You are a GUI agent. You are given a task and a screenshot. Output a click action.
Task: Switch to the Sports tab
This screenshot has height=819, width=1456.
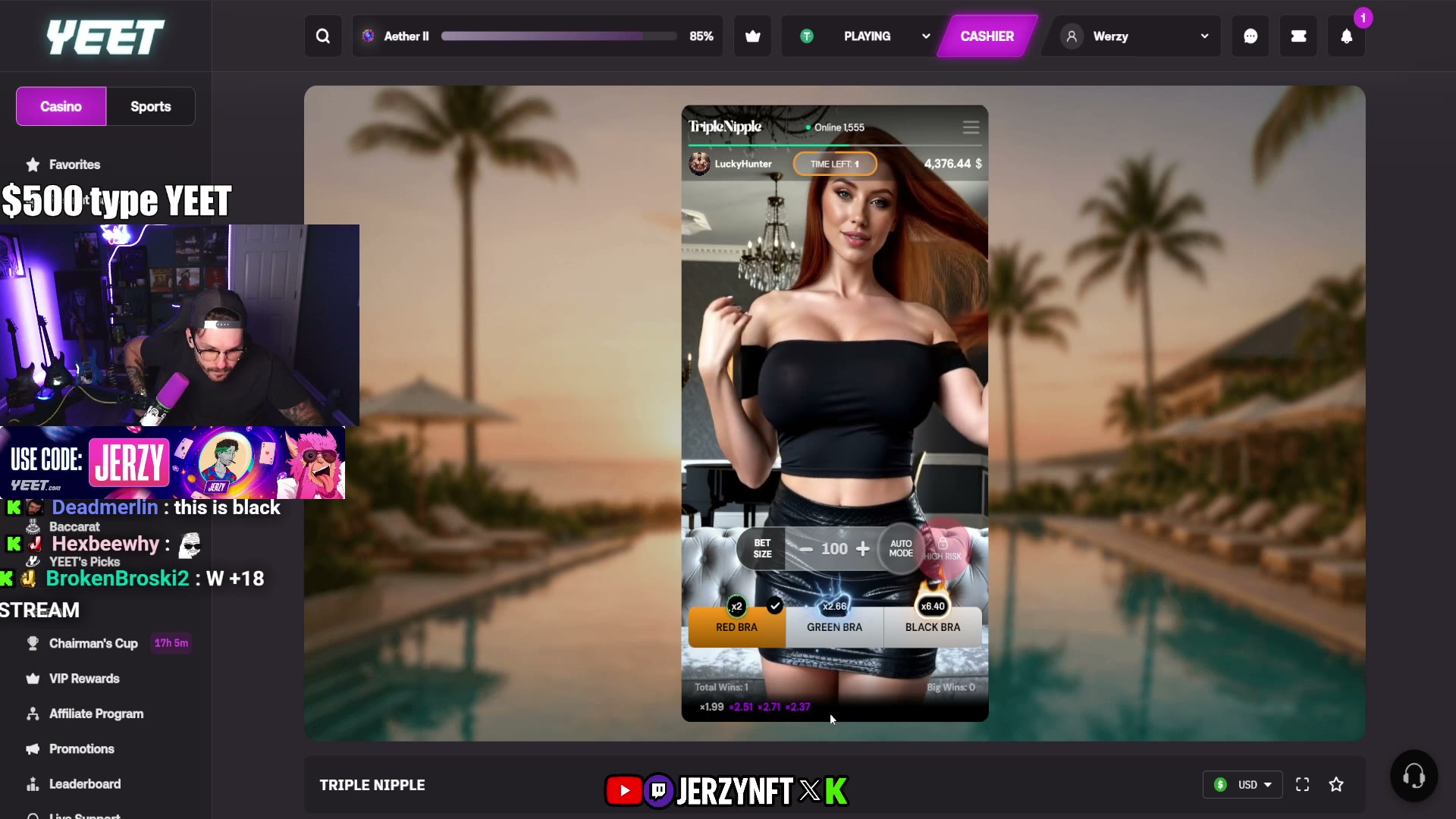point(151,106)
